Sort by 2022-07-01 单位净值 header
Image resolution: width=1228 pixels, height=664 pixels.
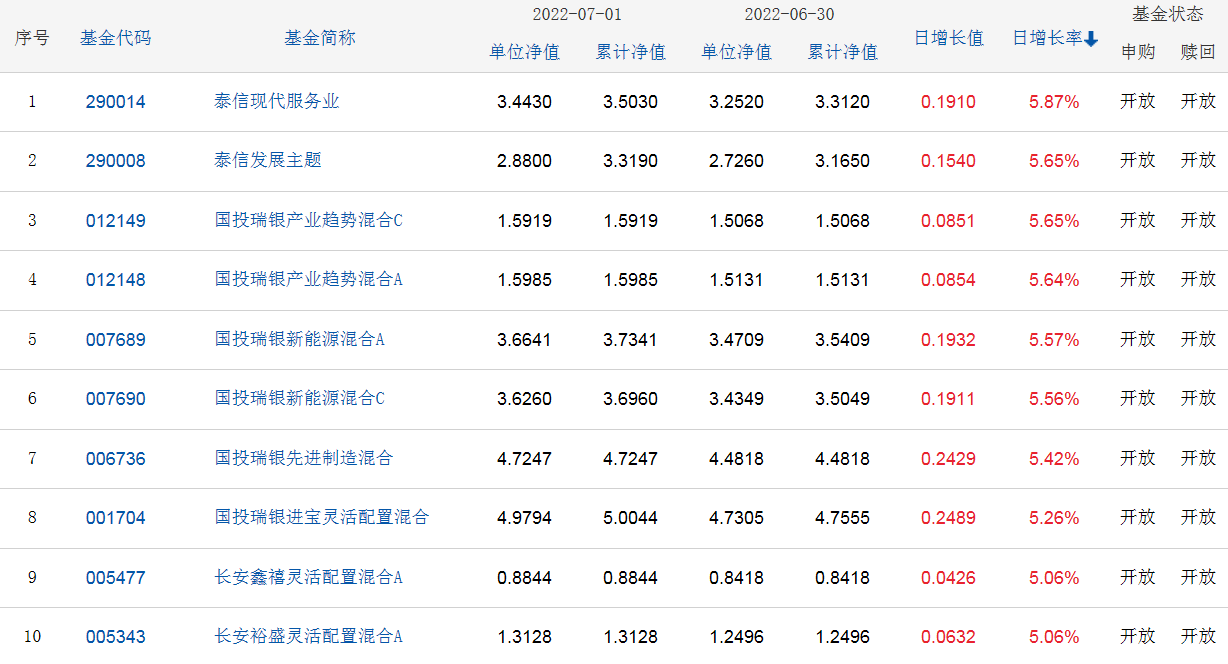click(x=524, y=52)
